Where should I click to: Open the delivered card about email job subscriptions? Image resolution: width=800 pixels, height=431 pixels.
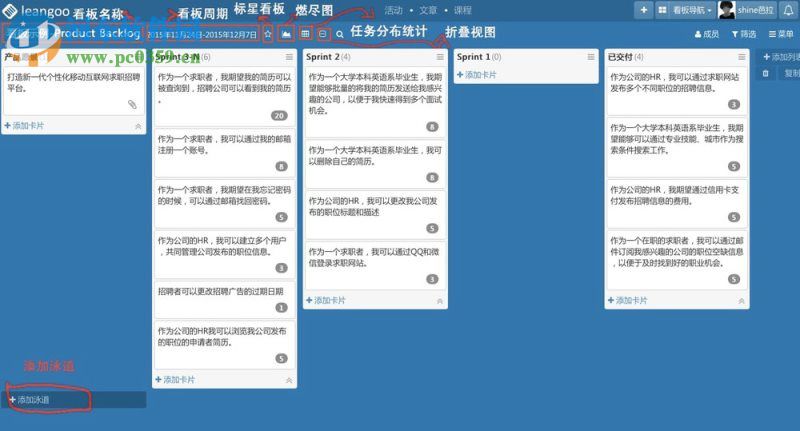click(677, 260)
